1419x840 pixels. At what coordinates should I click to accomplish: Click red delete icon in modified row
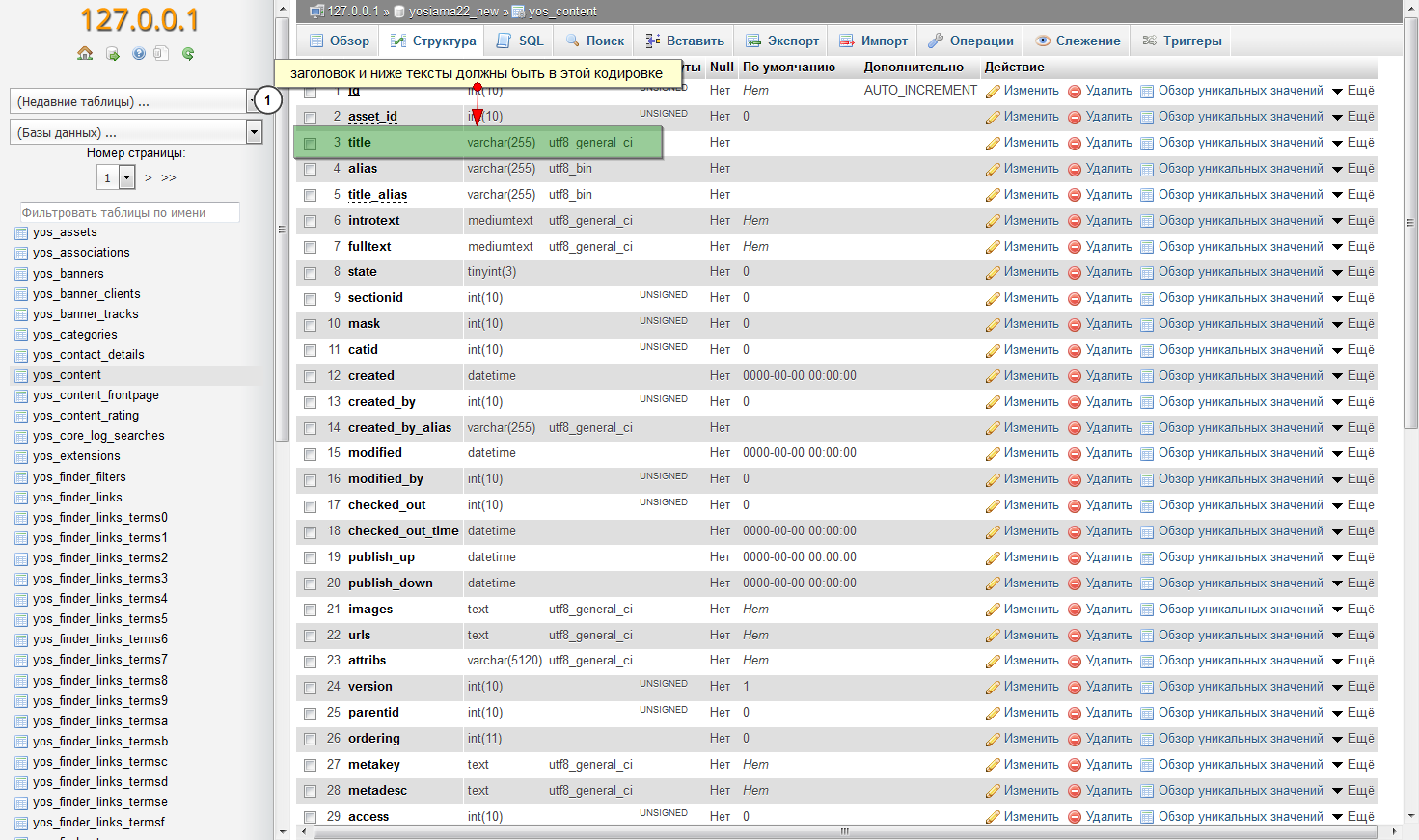(x=1075, y=453)
